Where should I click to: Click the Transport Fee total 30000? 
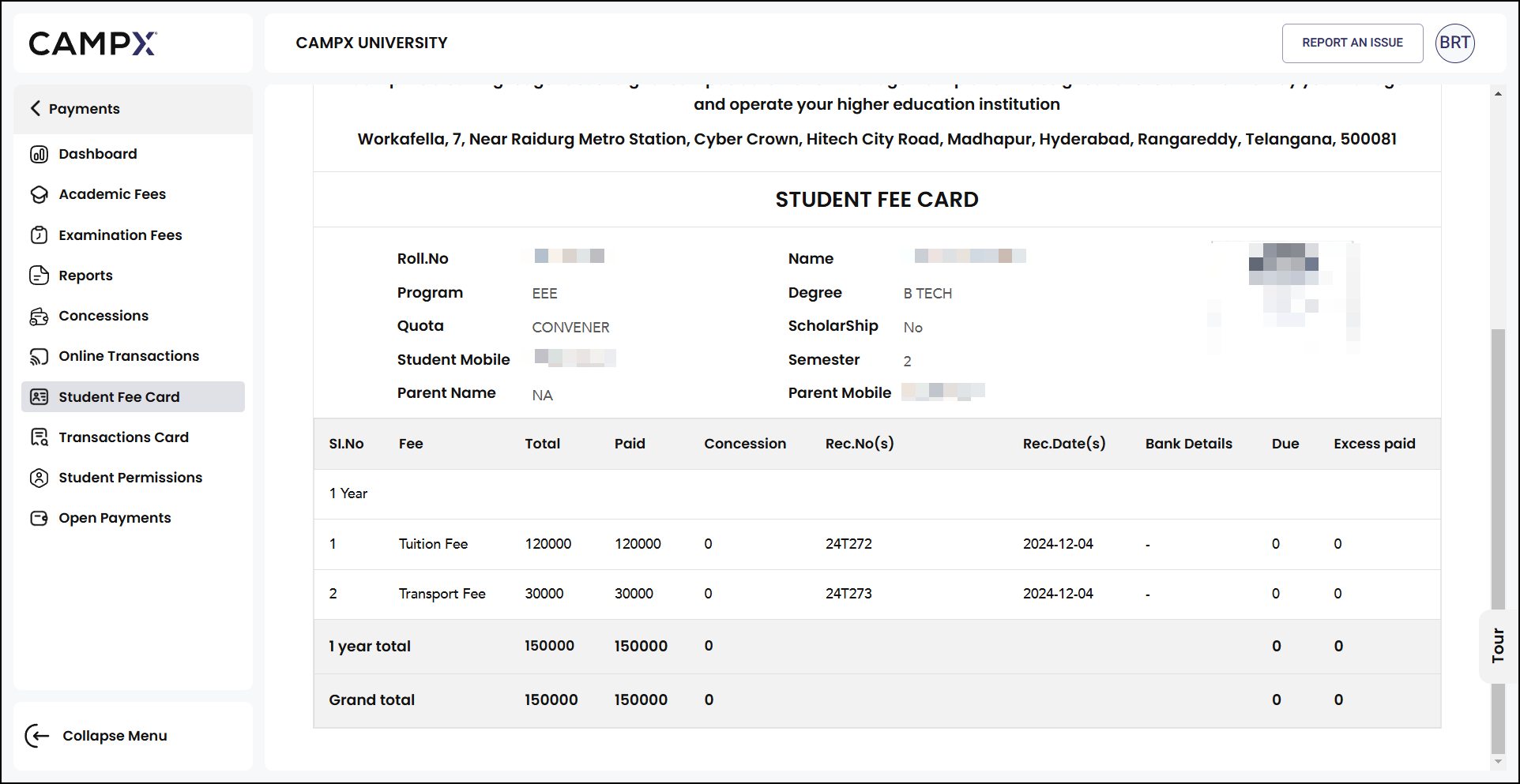pos(544,594)
